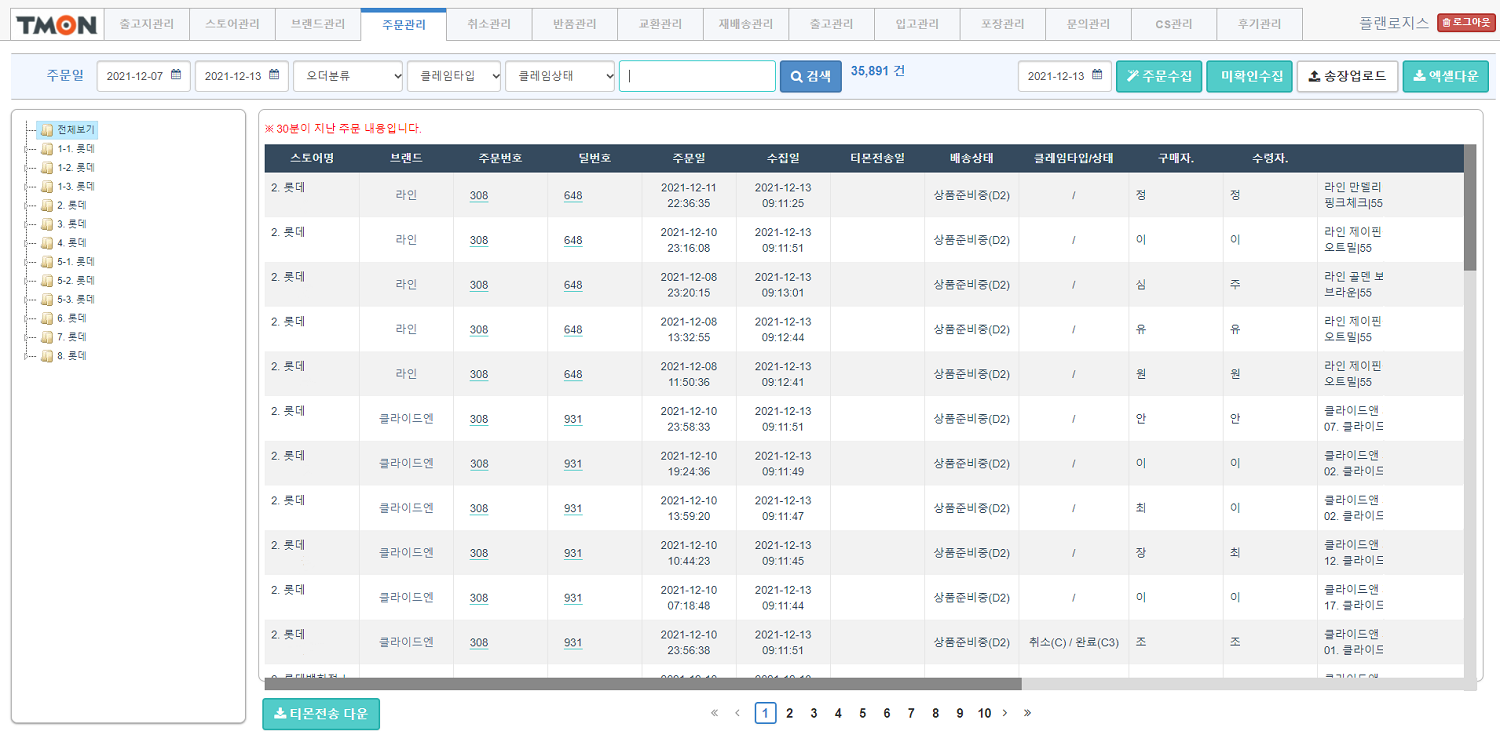Screen dimensions: 1500x731
Task: Open 재배송관리 tab
Action: (746, 24)
